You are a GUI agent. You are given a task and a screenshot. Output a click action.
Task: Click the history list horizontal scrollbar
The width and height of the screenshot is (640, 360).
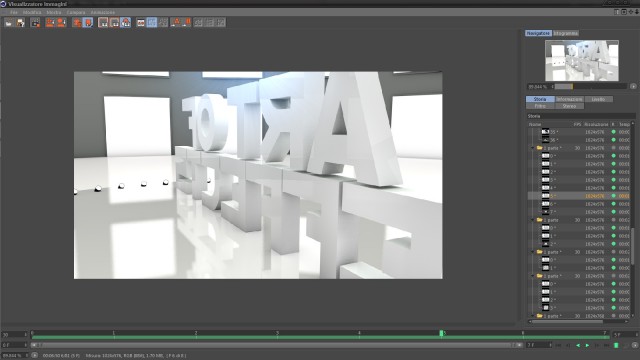(x=567, y=322)
